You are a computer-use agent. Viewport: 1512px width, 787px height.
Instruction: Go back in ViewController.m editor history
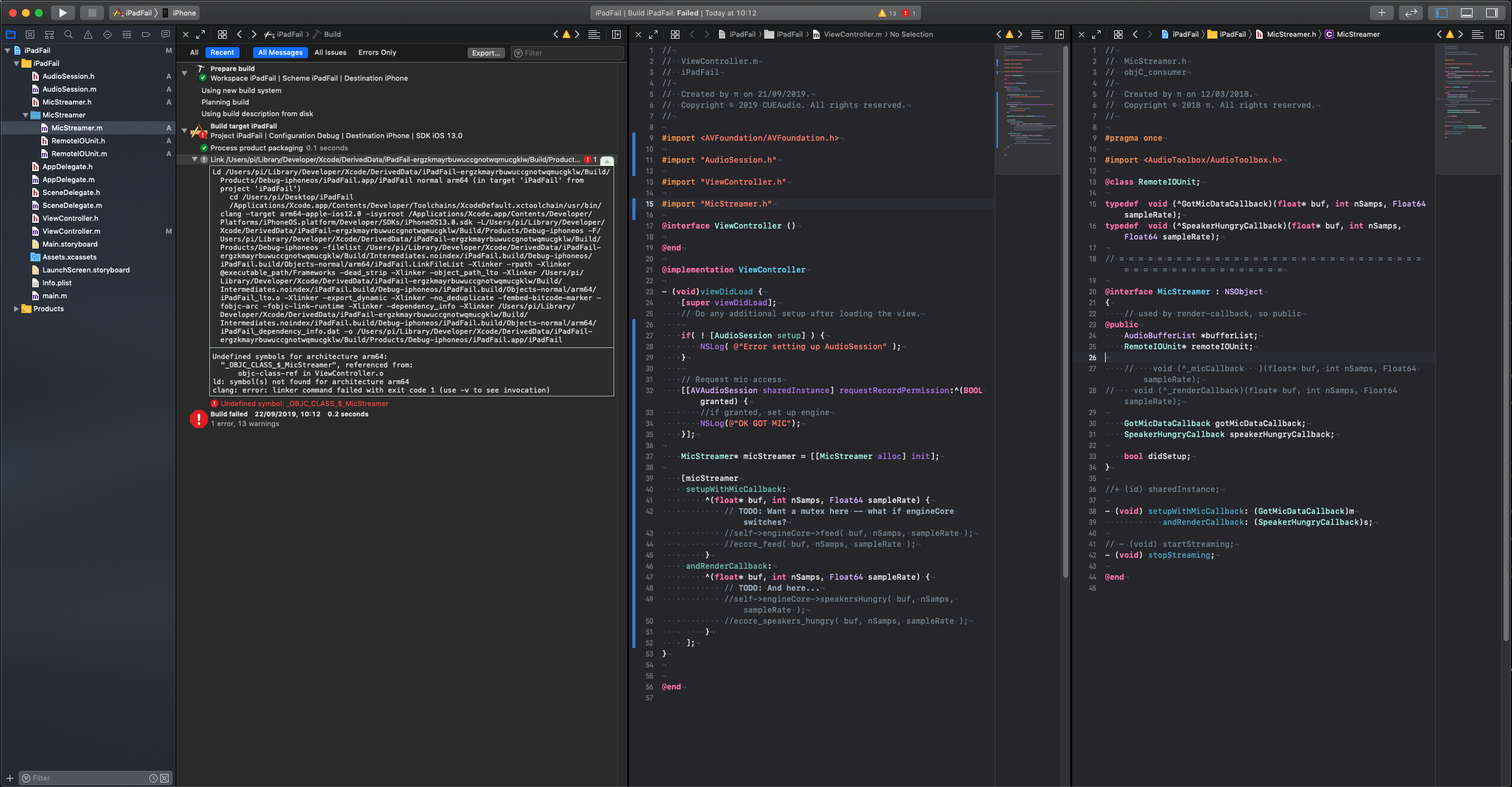coord(692,34)
